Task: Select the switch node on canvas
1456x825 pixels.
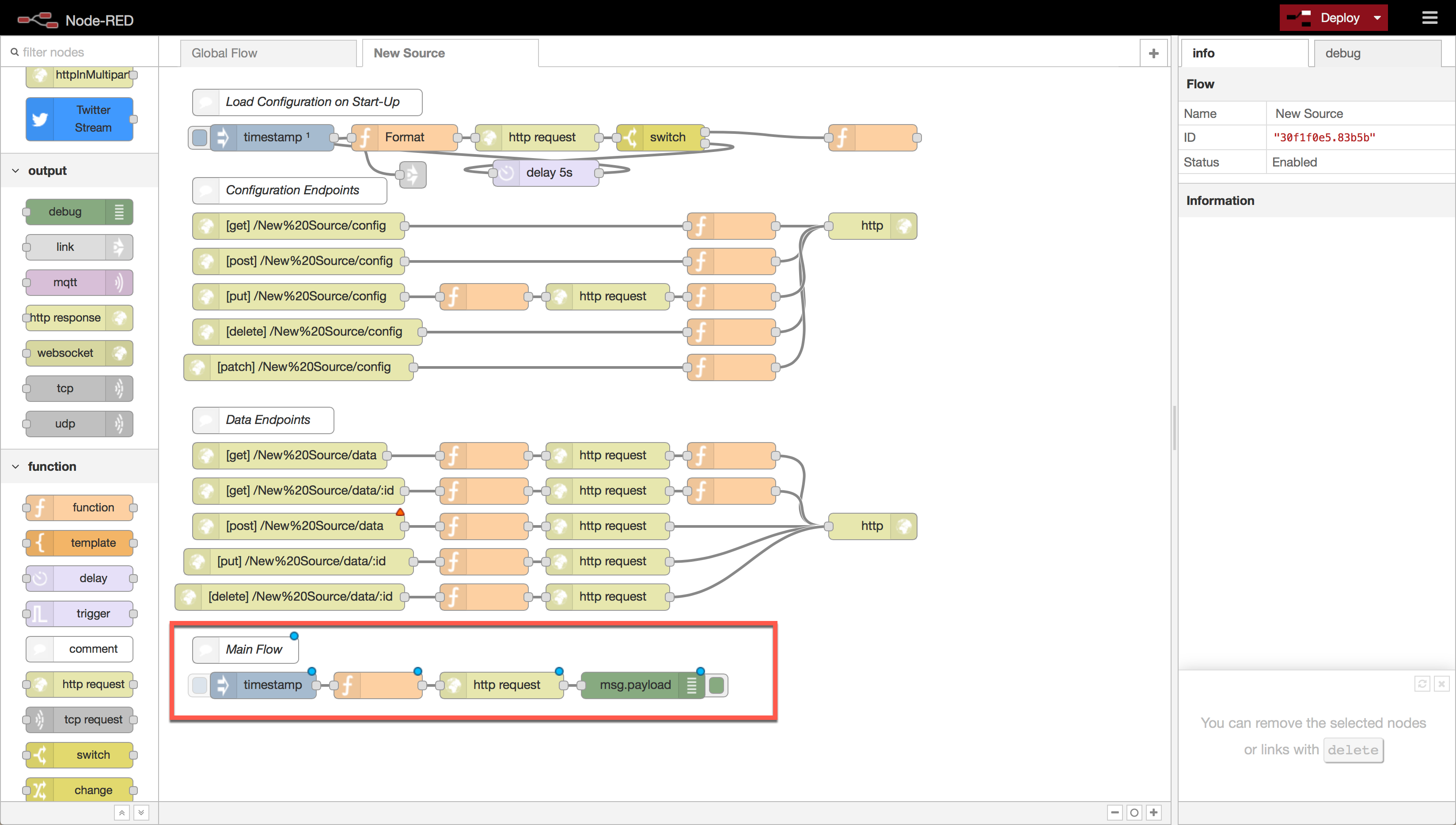Action: (x=661, y=138)
